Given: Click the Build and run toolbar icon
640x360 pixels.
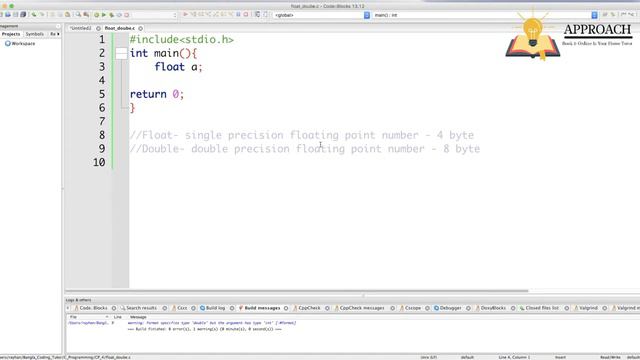Looking at the screenshot, I should [x=111, y=15].
